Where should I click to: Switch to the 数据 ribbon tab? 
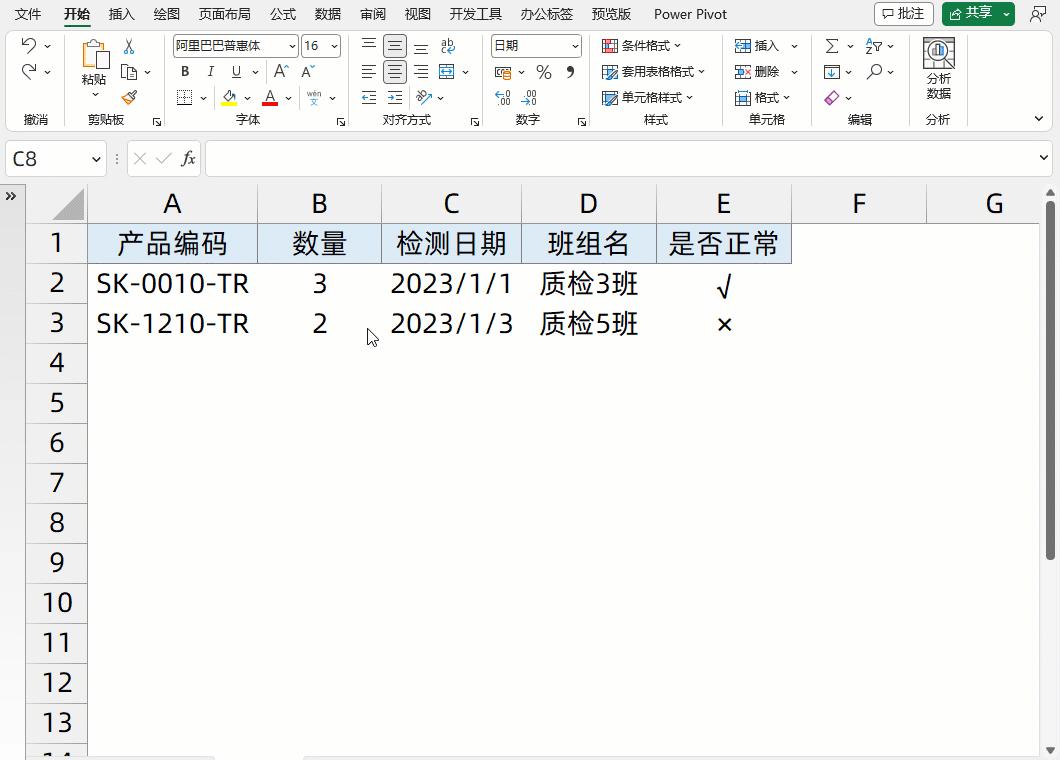click(326, 14)
